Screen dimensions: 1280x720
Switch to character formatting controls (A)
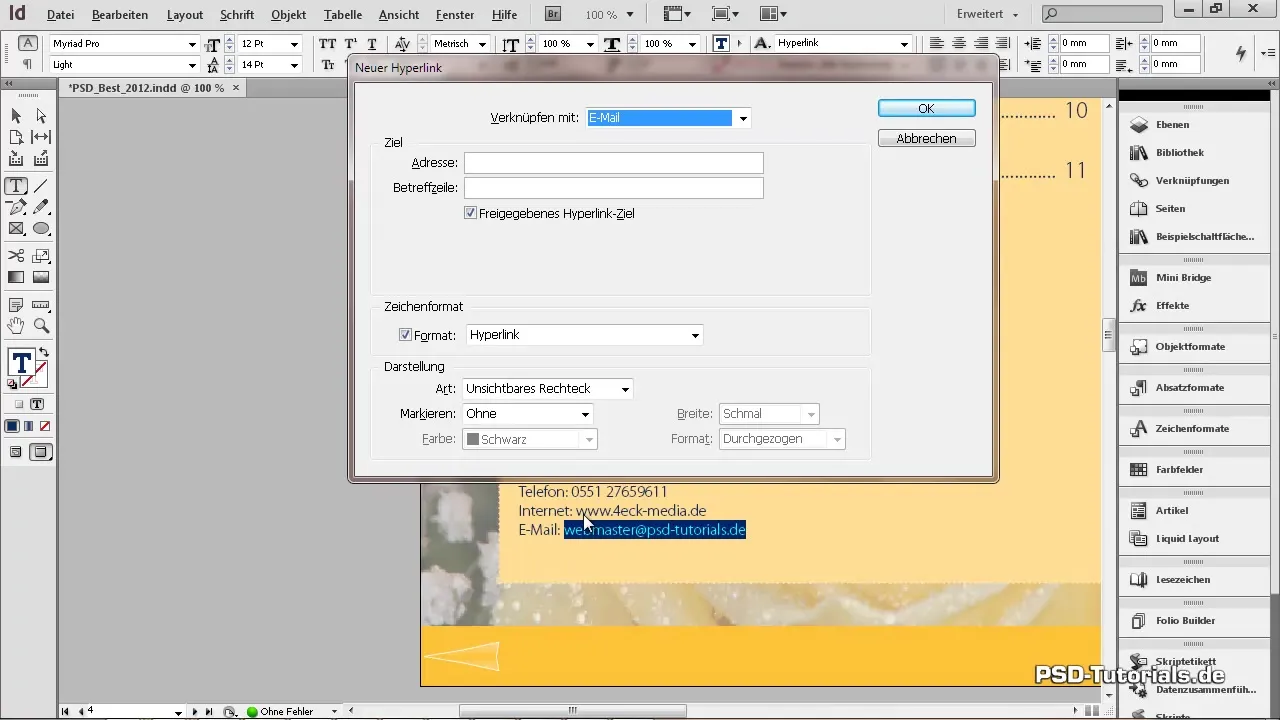point(28,43)
